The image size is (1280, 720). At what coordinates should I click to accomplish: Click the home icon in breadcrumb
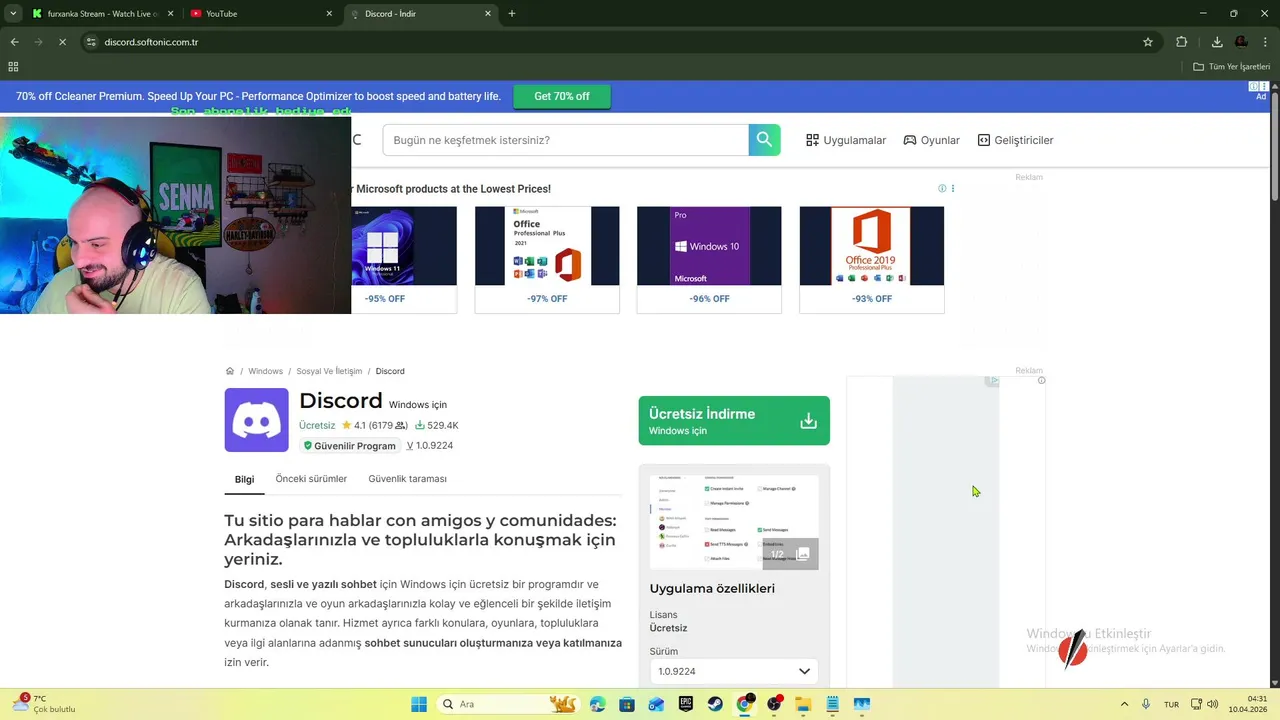pos(230,371)
